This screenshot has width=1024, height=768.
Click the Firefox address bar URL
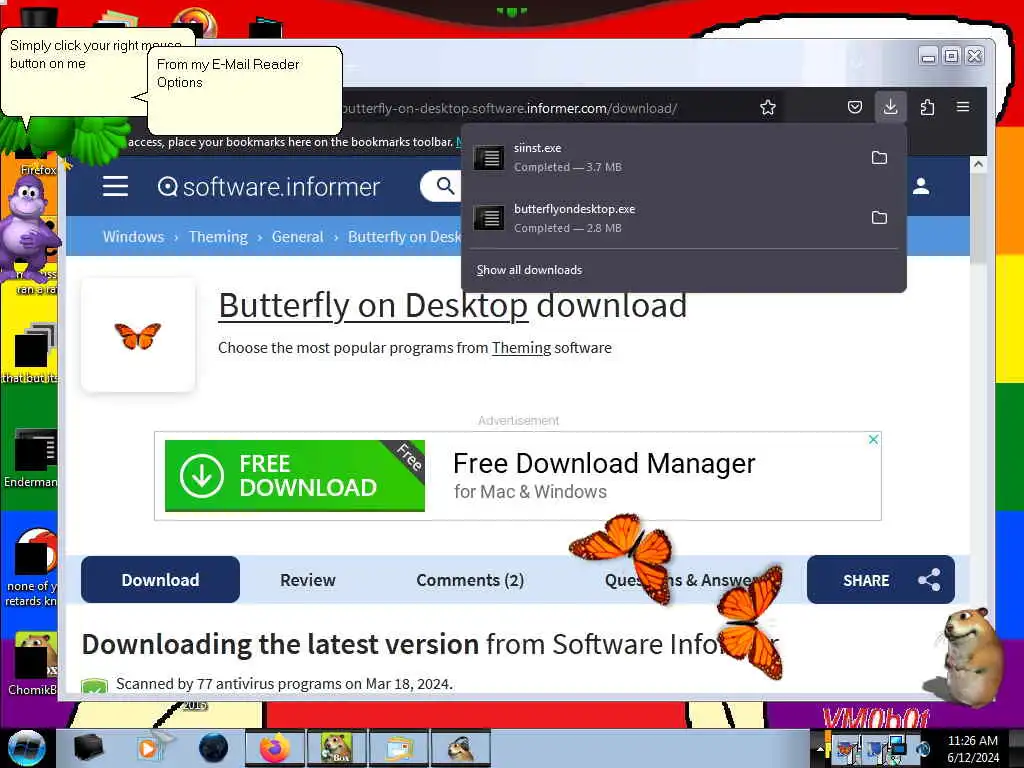coord(509,108)
